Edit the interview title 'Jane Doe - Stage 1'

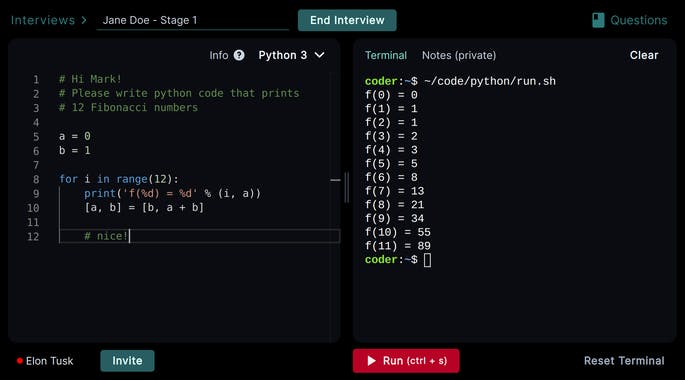click(193, 20)
